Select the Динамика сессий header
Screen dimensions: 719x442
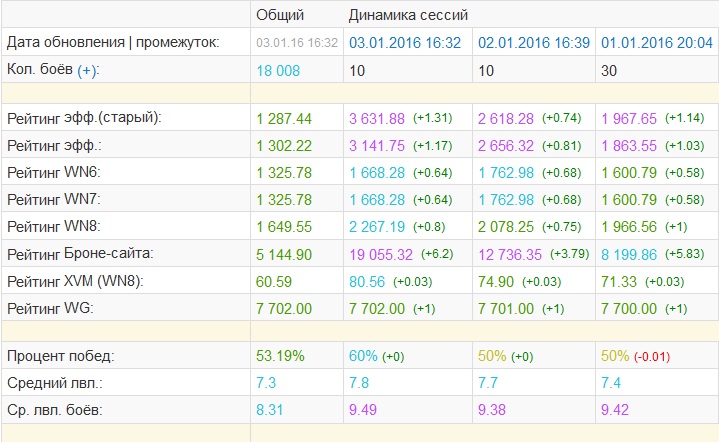[x=408, y=15]
